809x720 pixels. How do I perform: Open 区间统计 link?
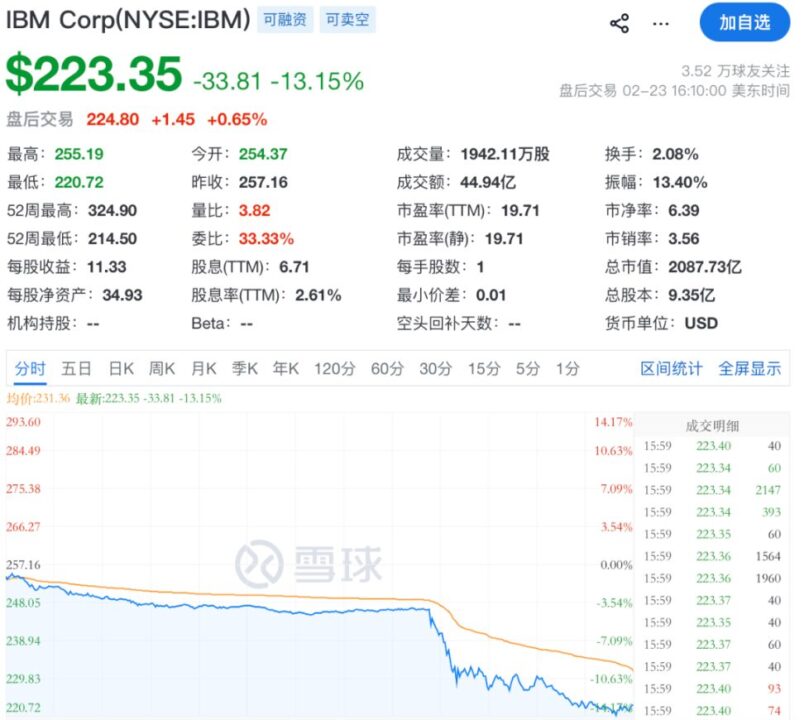coord(671,368)
